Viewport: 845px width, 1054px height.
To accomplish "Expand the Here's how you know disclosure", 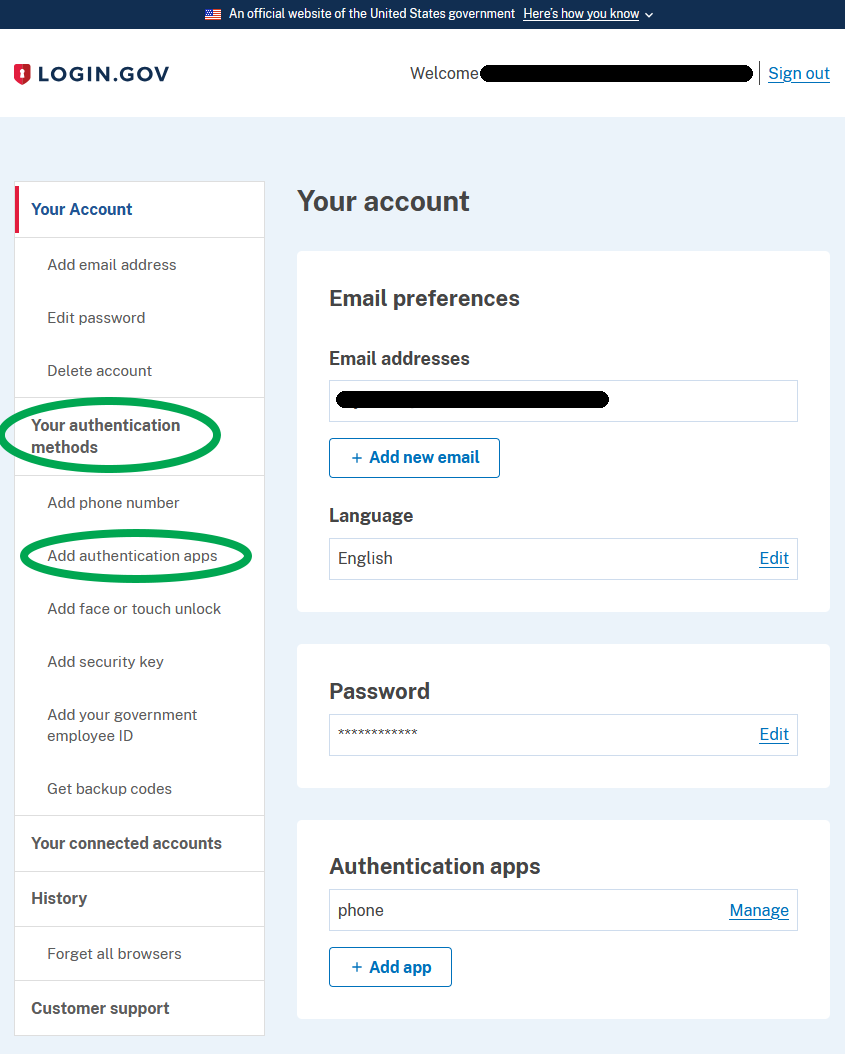I will [x=580, y=14].
